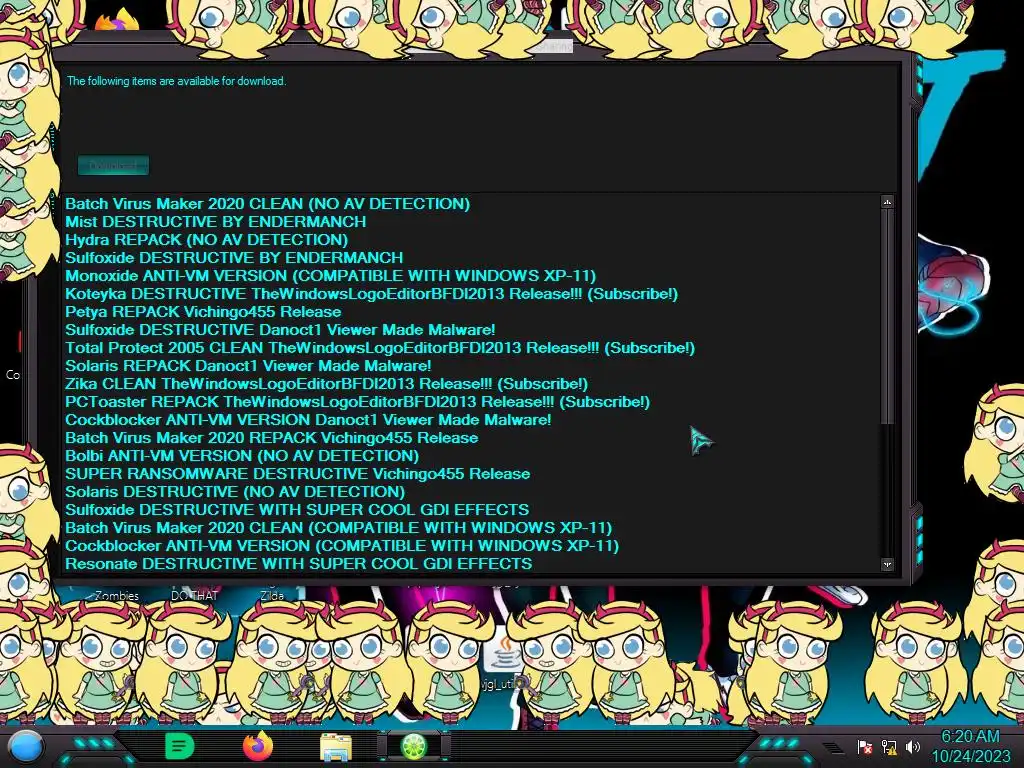Switch to the lime-icon app in taskbar

coord(414,746)
